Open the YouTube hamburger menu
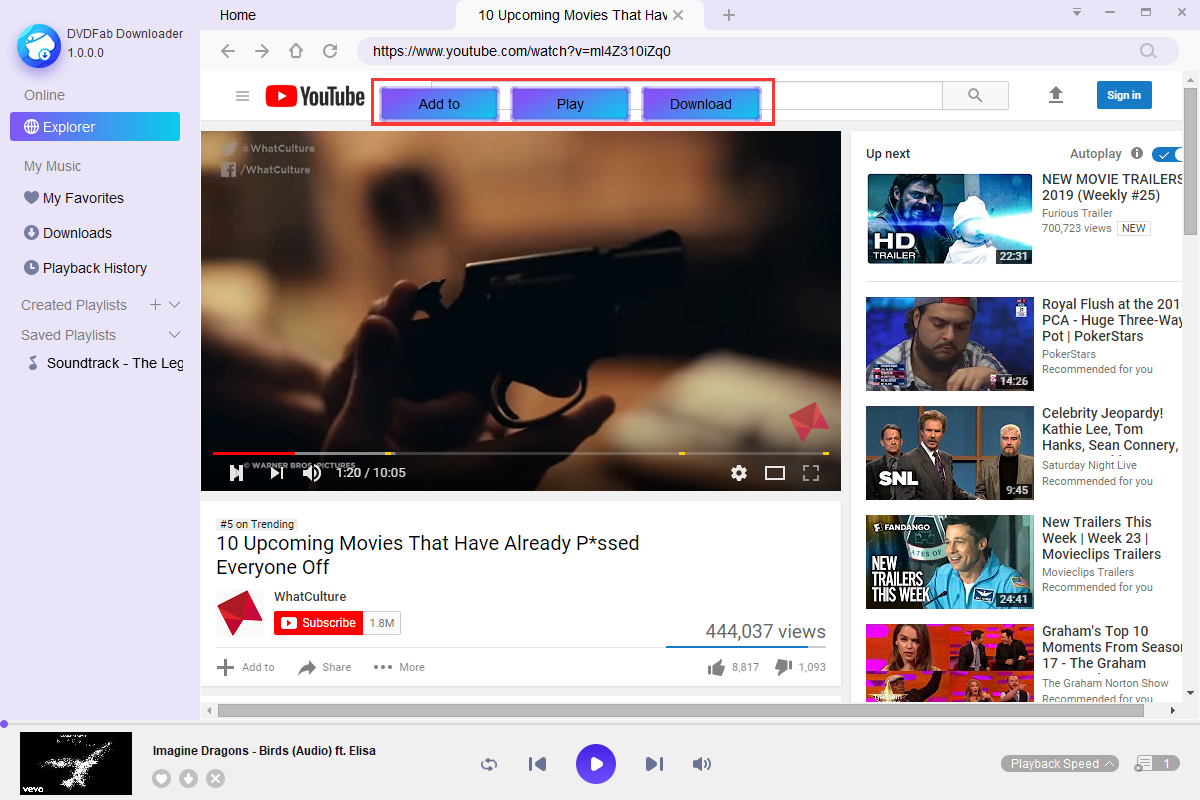The height and width of the screenshot is (800, 1200). (242, 96)
